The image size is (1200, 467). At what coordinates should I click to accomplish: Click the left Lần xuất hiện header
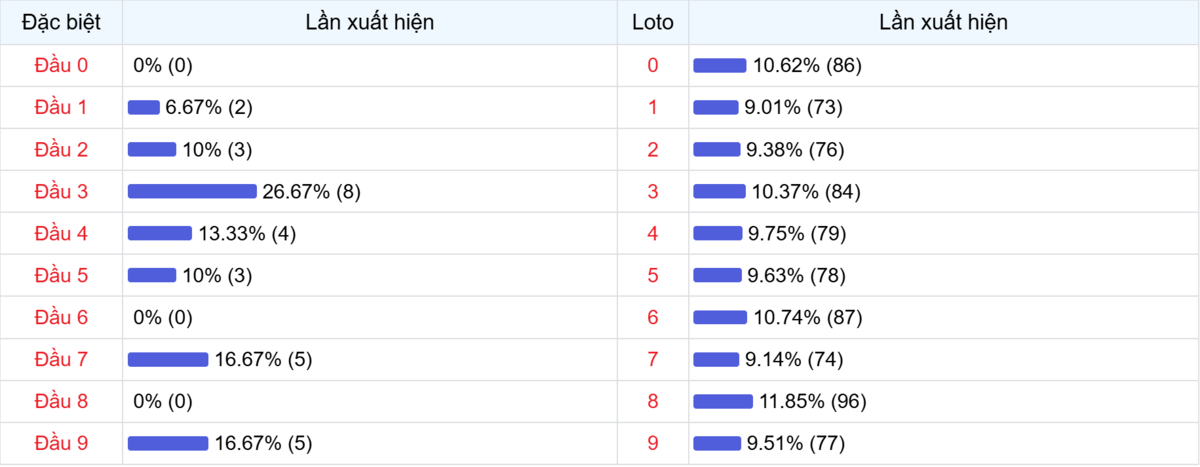pyautogui.click(x=370, y=22)
